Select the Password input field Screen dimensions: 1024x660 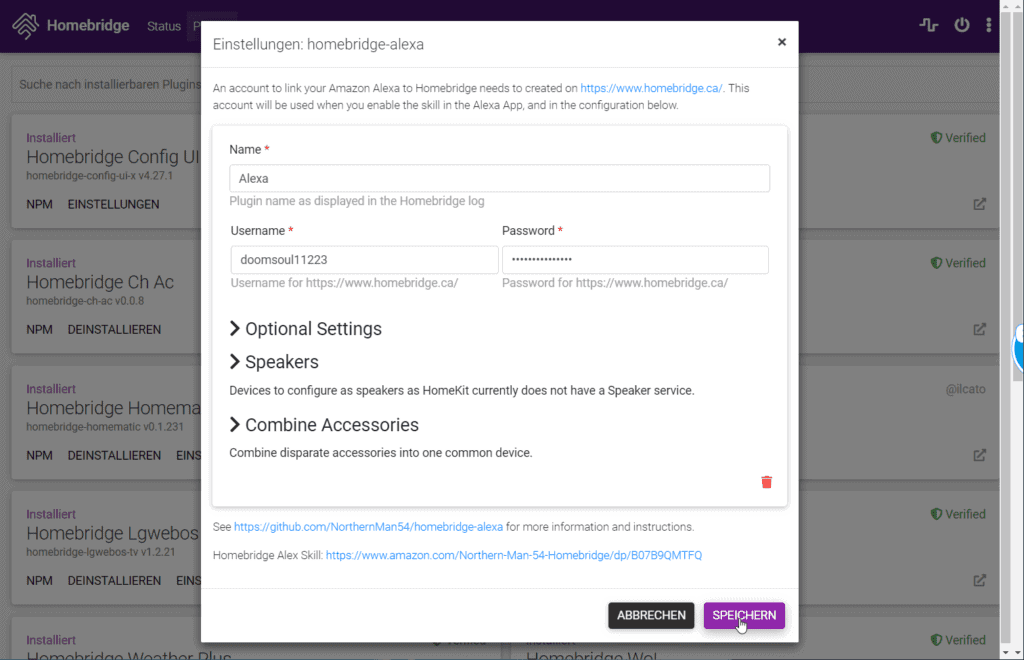pos(635,260)
